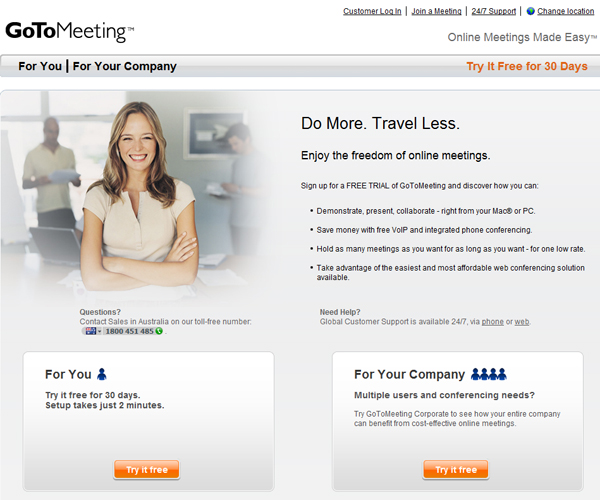
Task: Click Try it free under For You
Action: tap(147, 469)
